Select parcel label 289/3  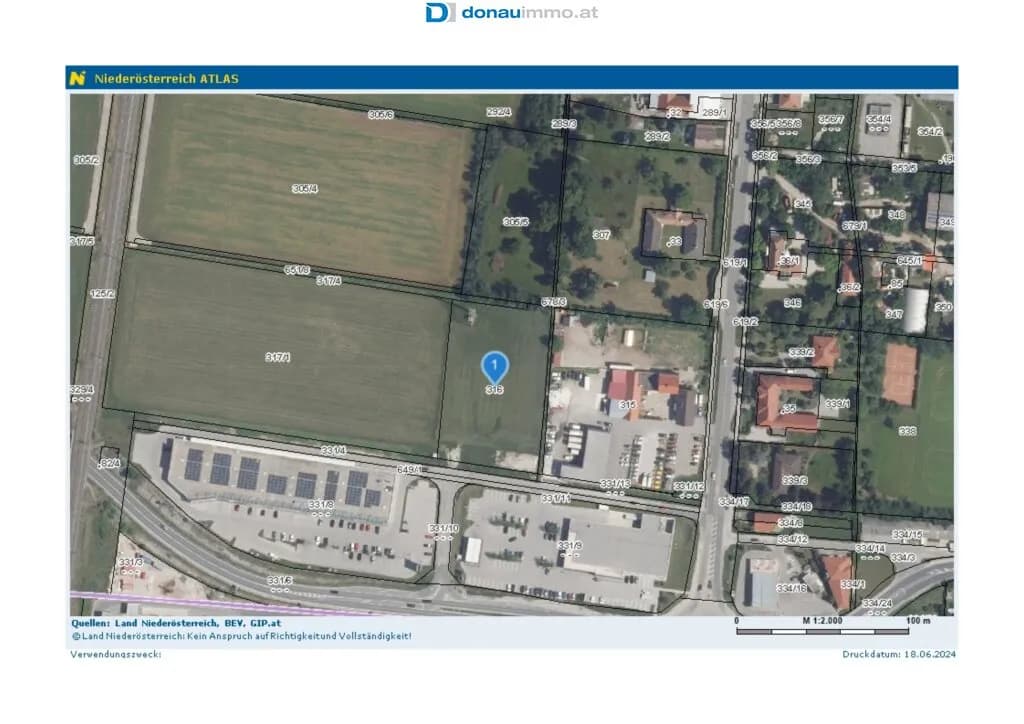click(x=564, y=123)
